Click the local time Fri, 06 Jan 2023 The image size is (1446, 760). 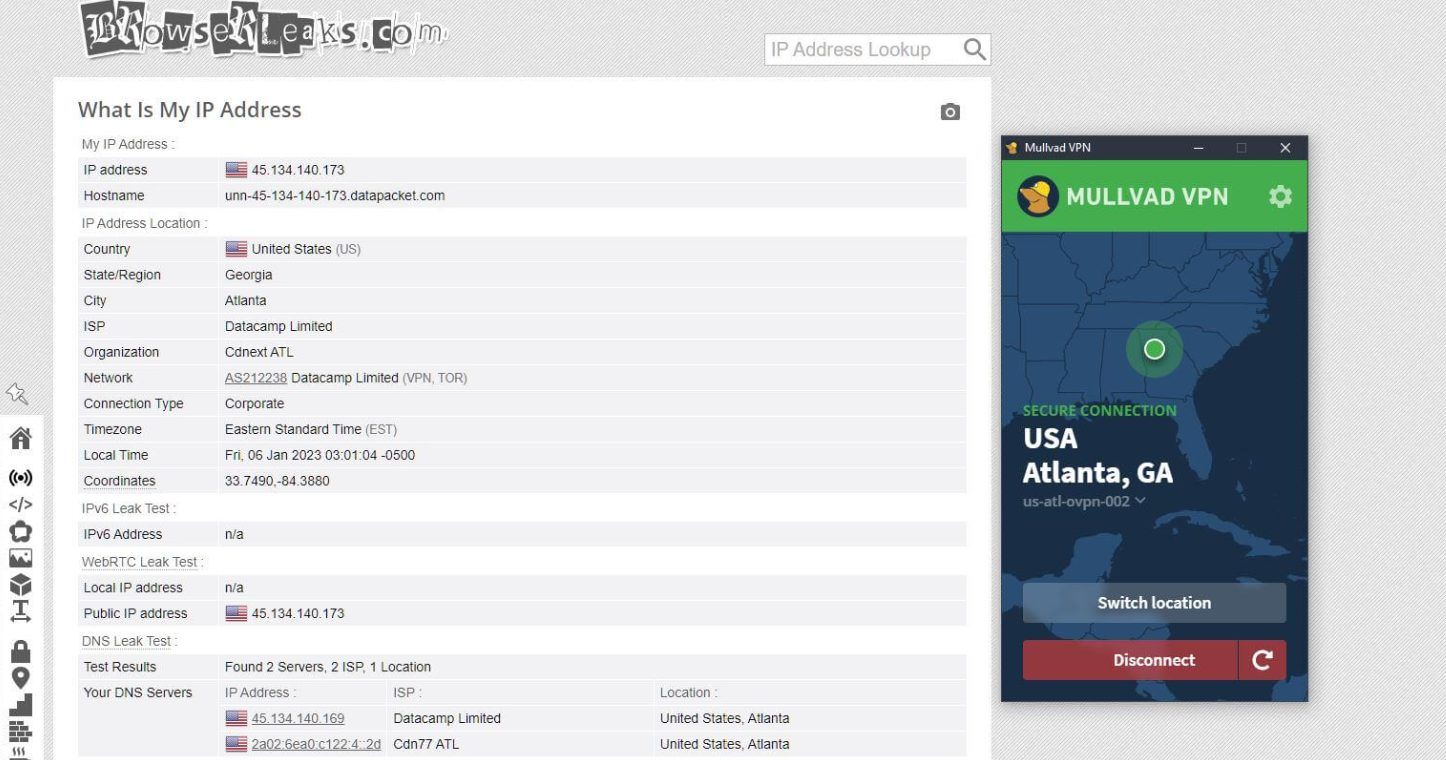point(320,455)
